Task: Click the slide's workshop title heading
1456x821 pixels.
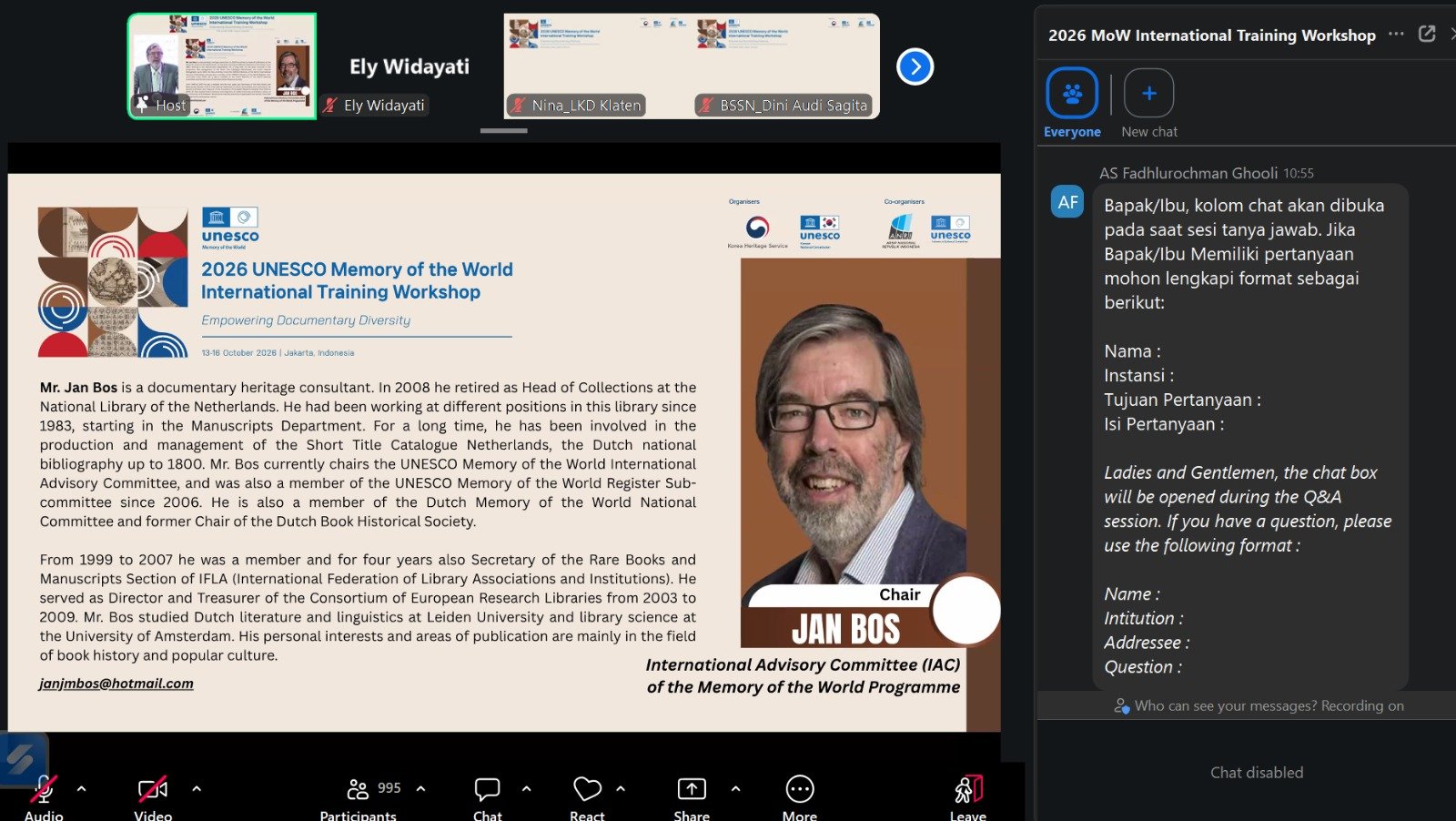Action: pos(357,280)
